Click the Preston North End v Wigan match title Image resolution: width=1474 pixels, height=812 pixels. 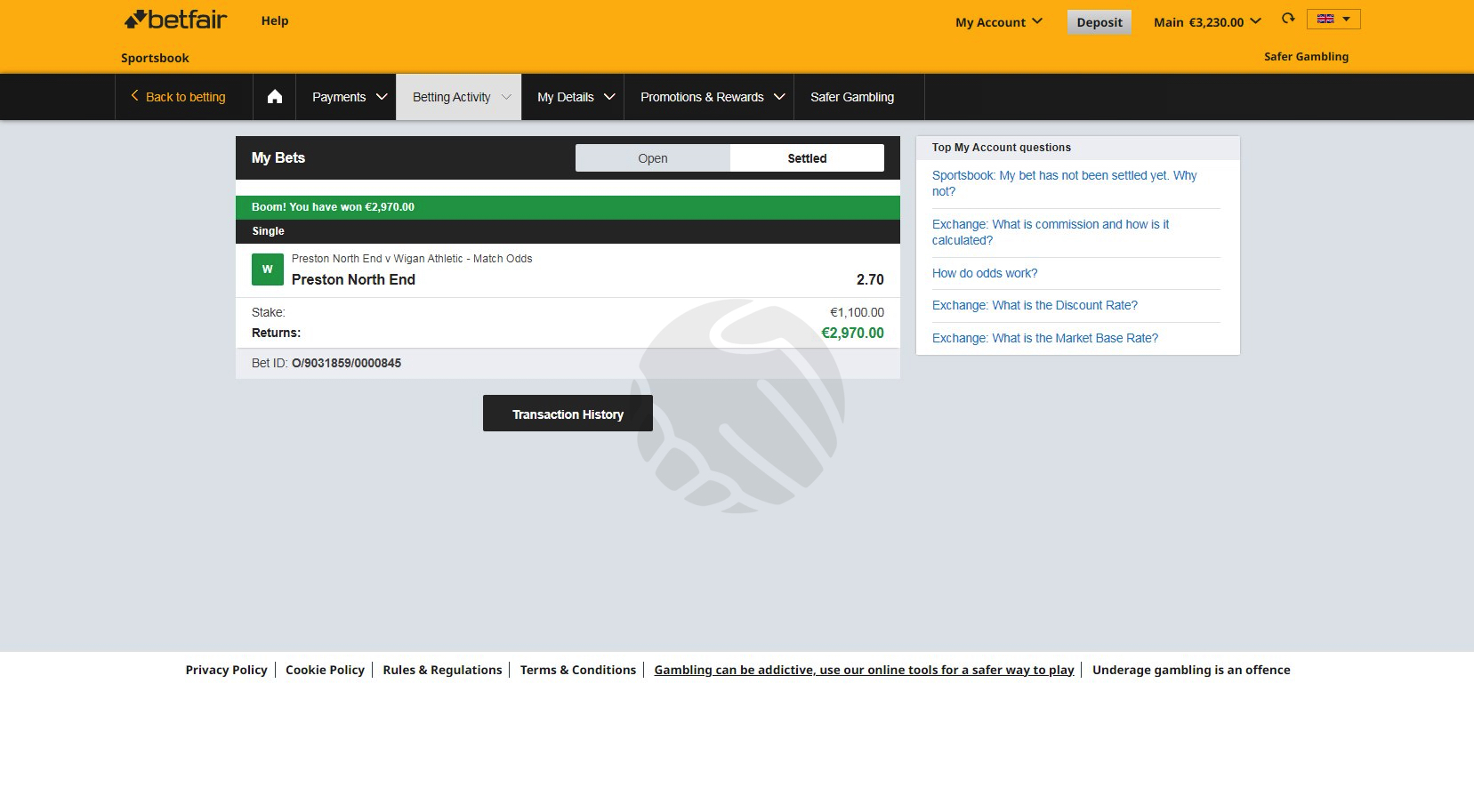[x=412, y=259]
